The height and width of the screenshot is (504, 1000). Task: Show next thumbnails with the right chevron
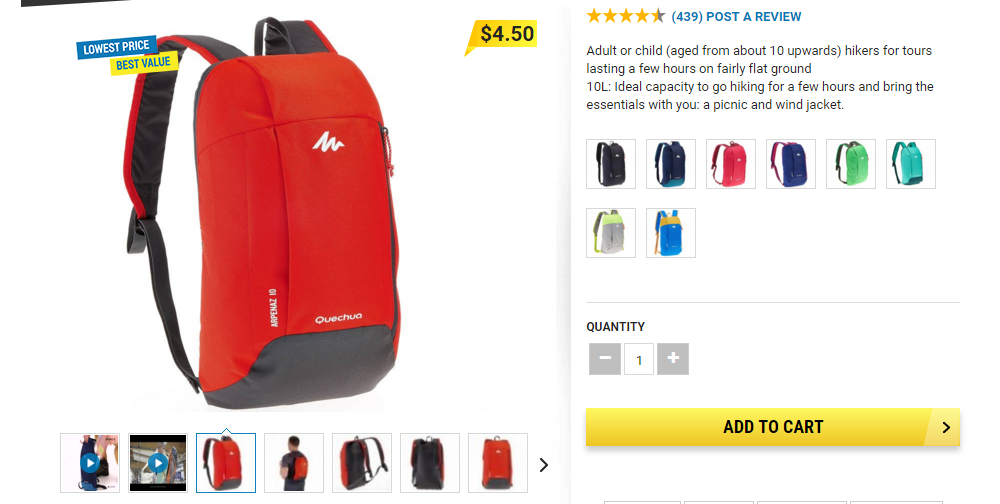[544, 465]
